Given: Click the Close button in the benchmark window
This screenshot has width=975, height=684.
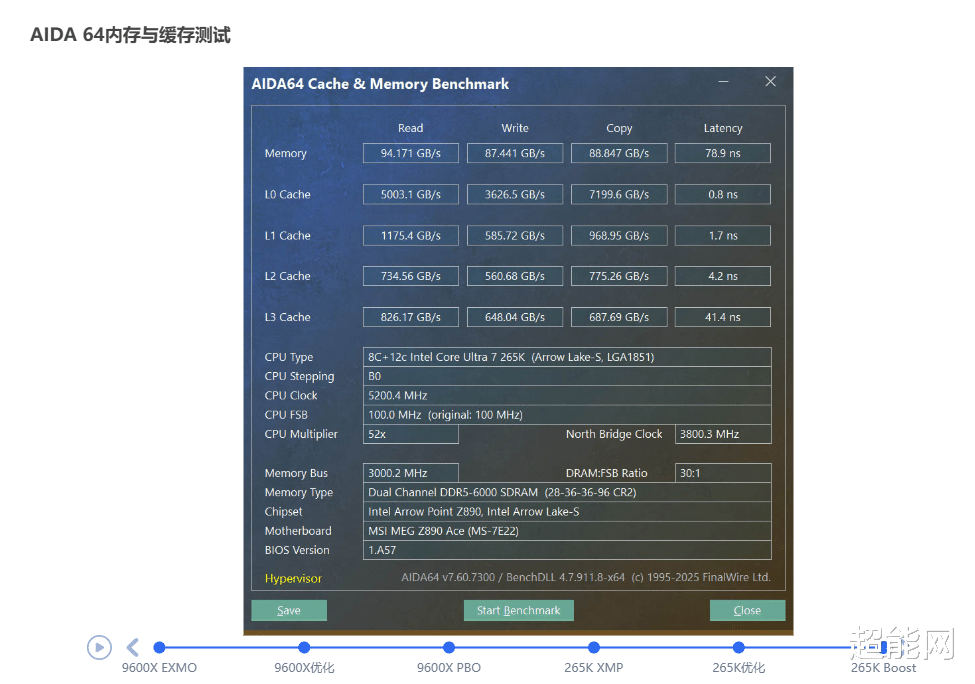Looking at the screenshot, I should click(x=747, y=610).
